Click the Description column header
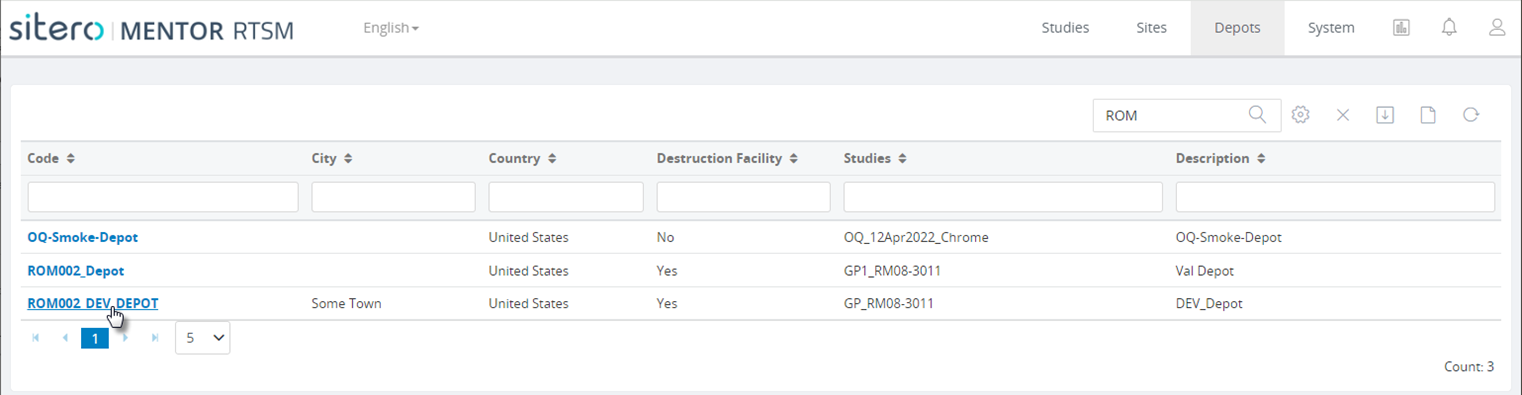 coord(1212,158)
